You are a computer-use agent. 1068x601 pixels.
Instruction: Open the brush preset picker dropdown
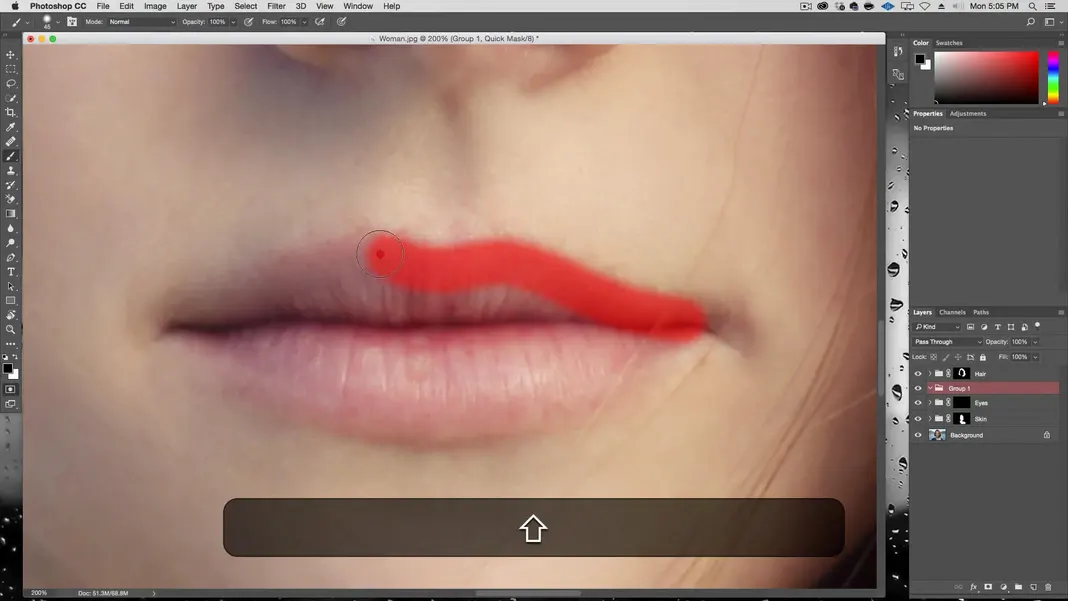point(58,22)
